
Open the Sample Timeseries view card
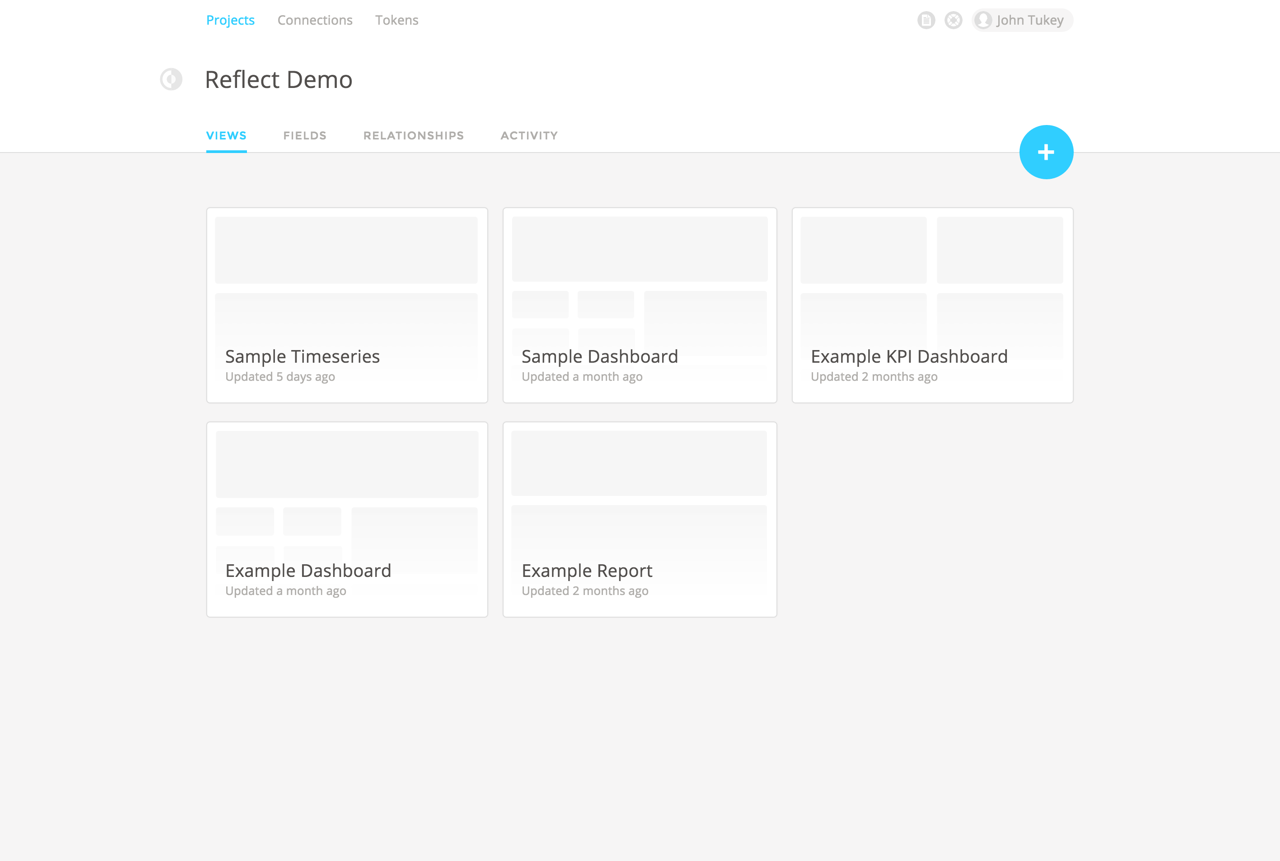pos(347,305)
